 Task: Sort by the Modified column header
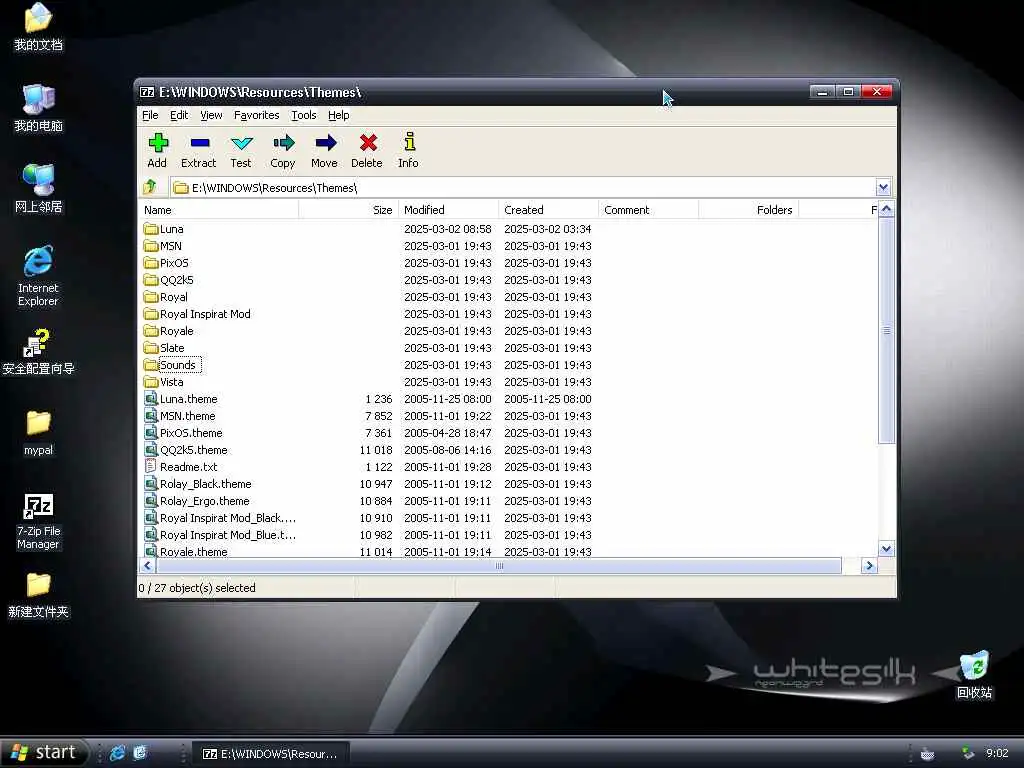tap(449, 210)
